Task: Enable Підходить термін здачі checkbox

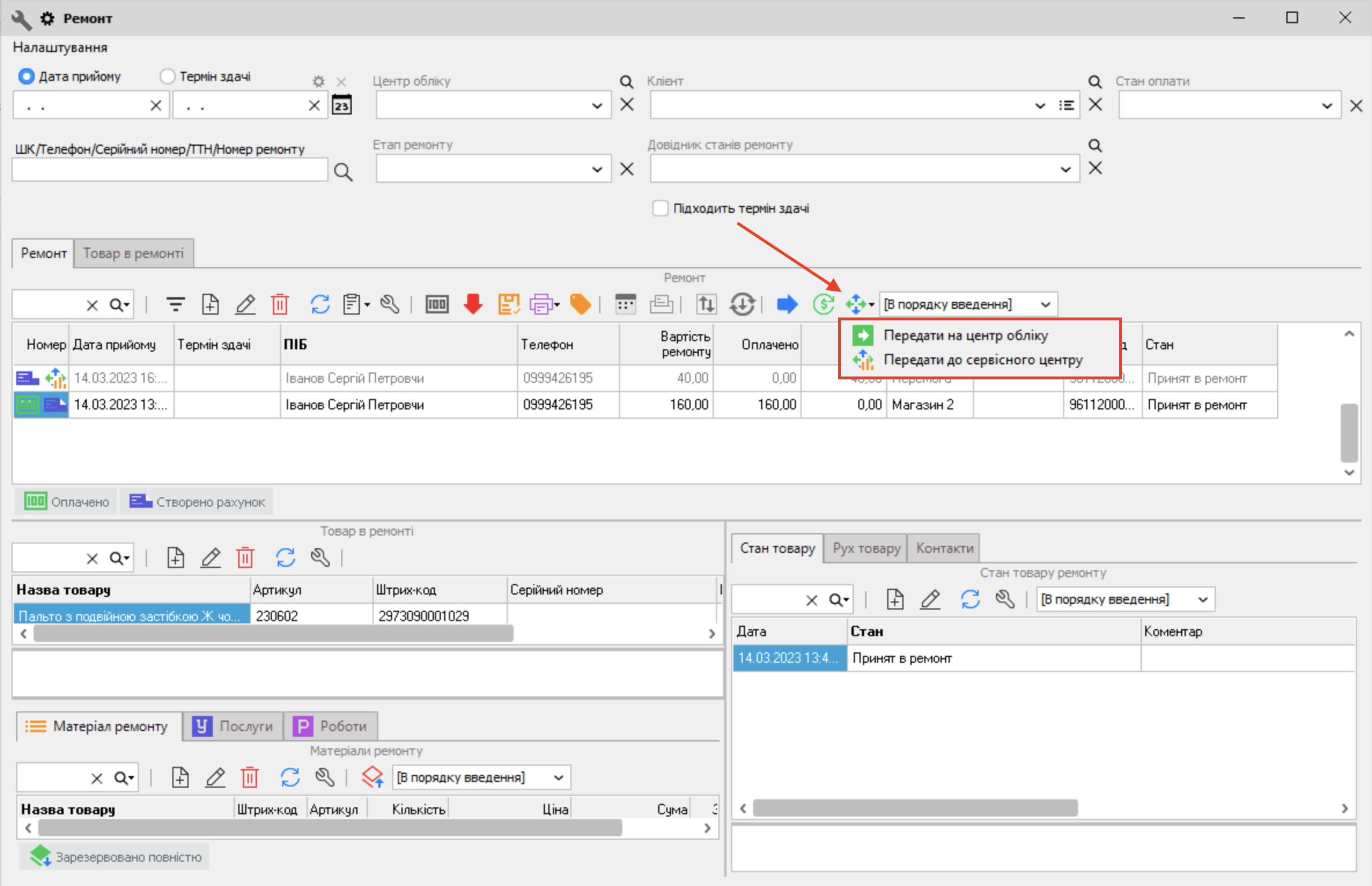Action: pos(660,208)
